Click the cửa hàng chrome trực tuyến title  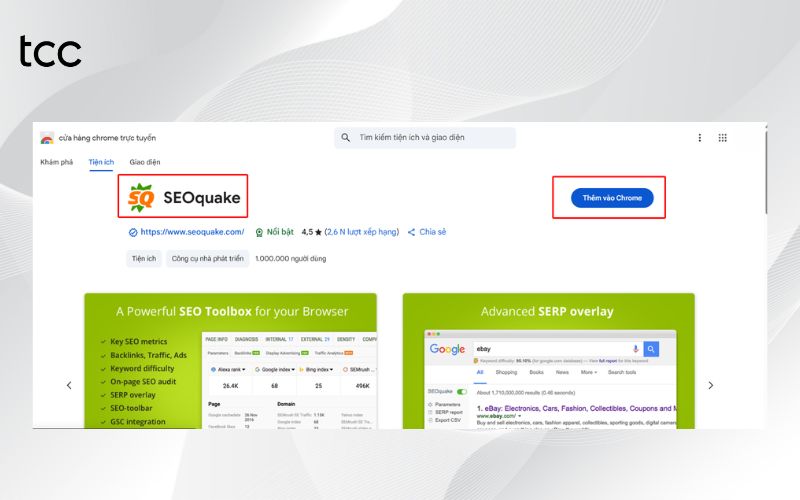pyautogui.click(x=107, y=138)
